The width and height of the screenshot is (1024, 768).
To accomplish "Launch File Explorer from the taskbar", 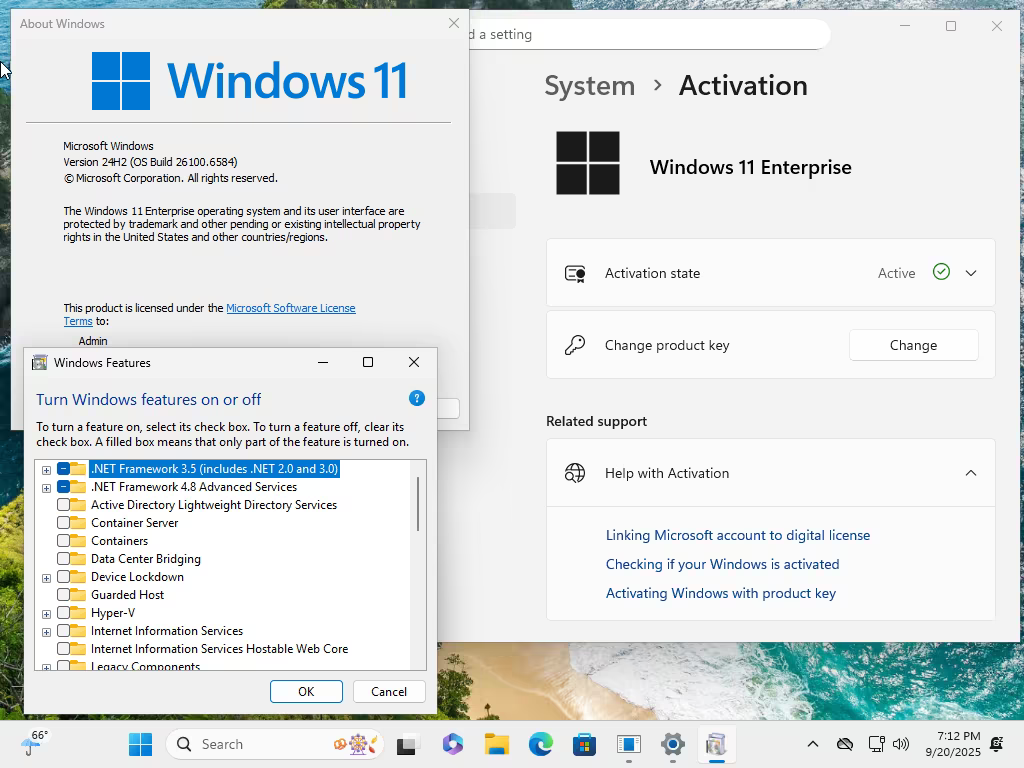I will [497, 744].
